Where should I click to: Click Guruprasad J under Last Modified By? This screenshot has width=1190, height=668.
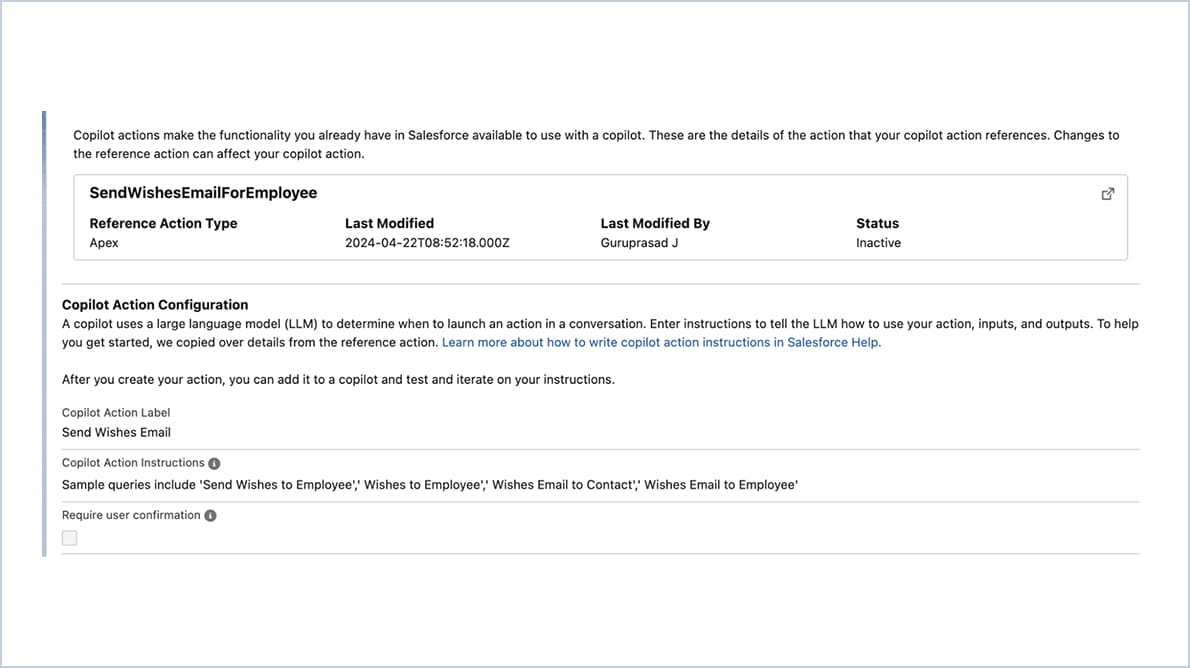tap(642, 242)
